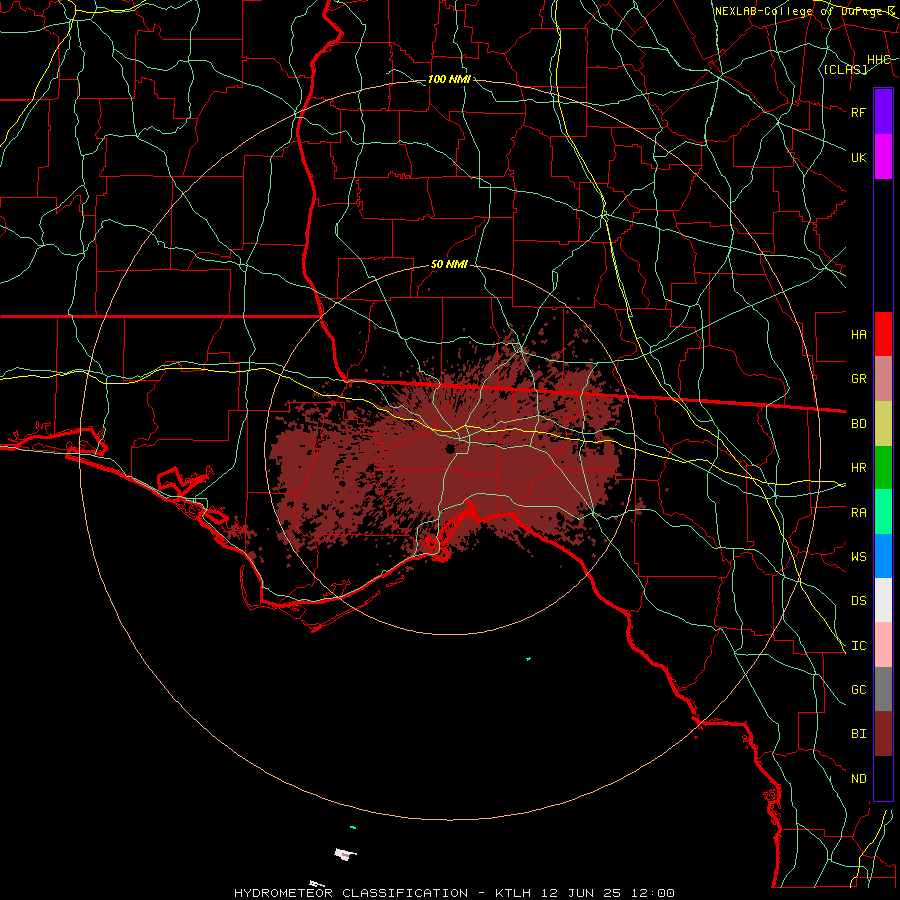The image size is (900, 900).
Task: Click the DS white legend swatch
Action: tap(883, 600)
